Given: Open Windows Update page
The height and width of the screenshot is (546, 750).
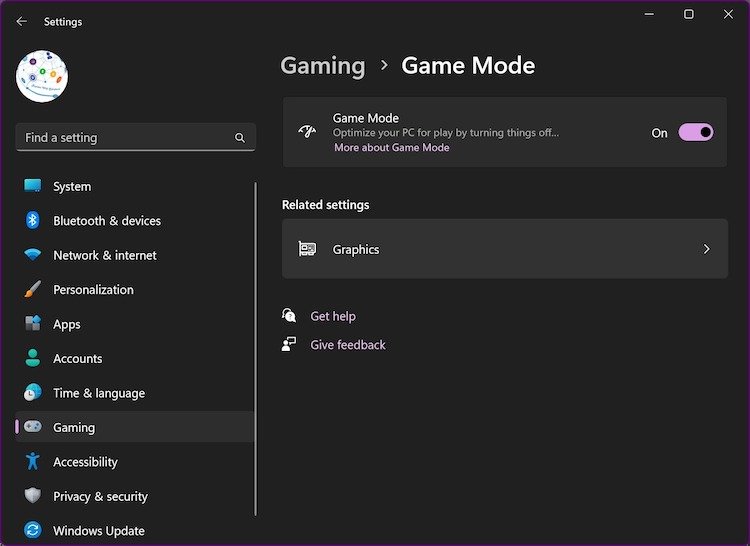Looking at the screenshot, I should (99, 531).
